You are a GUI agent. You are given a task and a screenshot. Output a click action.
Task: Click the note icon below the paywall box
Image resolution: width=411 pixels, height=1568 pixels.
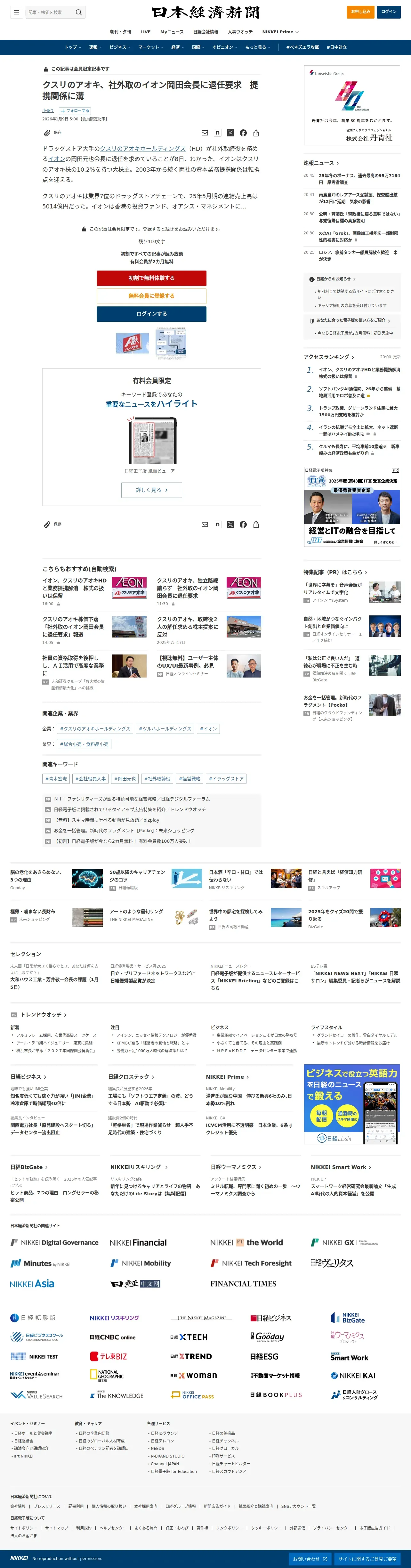pos(217,524)
